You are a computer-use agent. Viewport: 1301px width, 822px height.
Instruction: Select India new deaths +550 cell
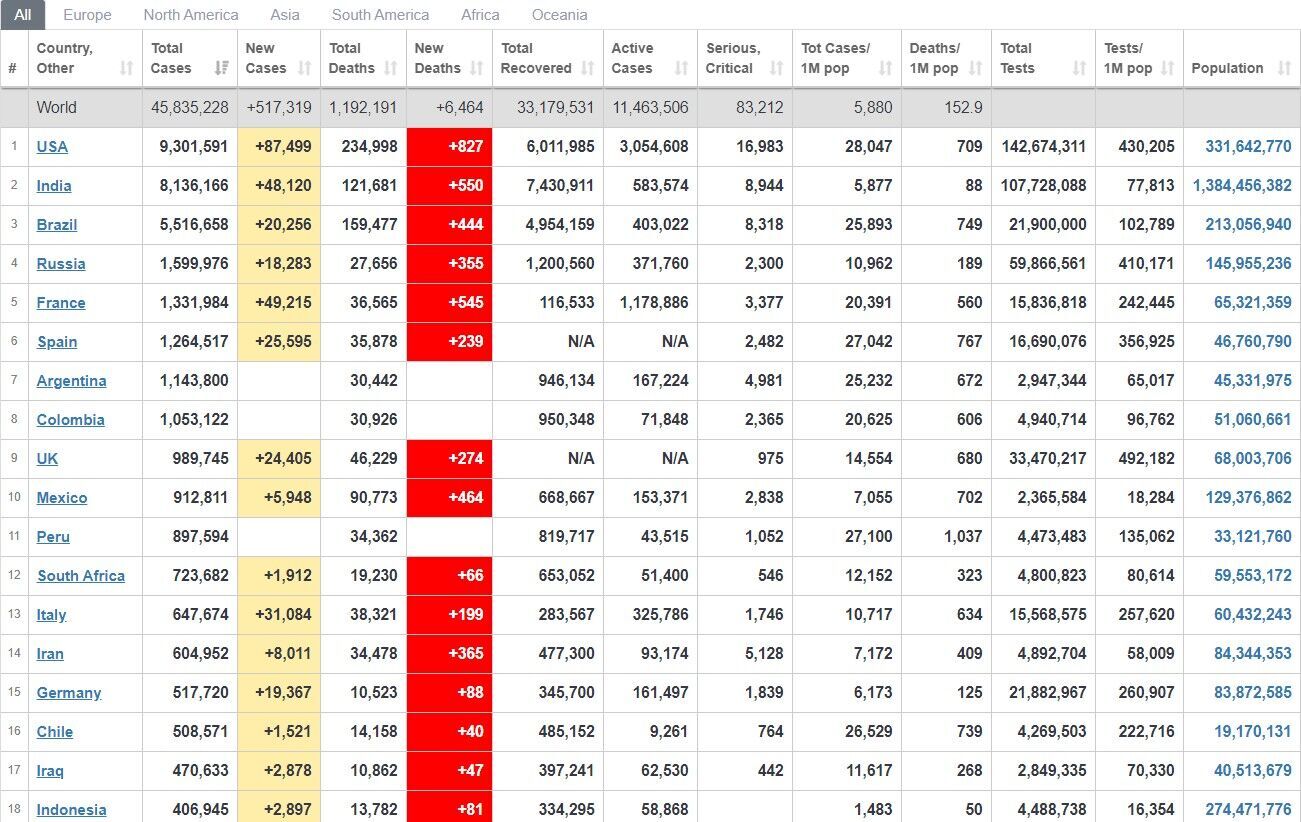click(450, 185)
